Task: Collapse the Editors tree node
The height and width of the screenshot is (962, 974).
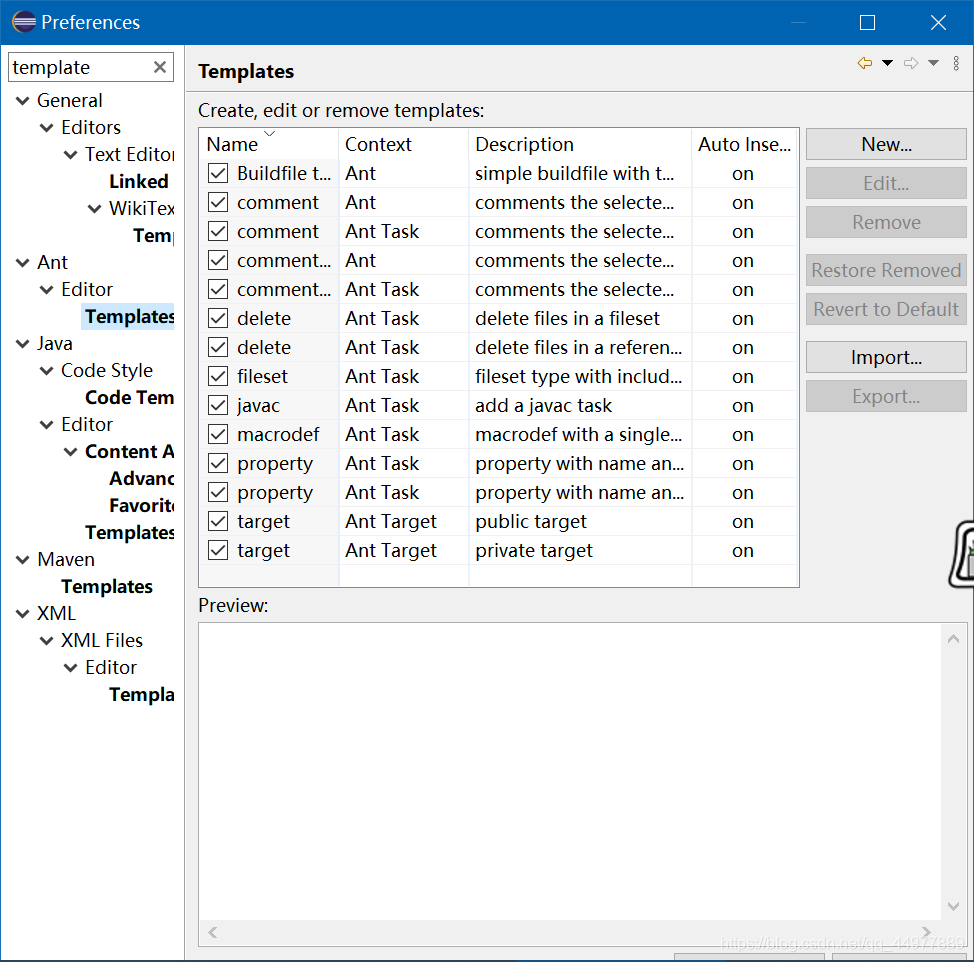Action: point(47,128)
